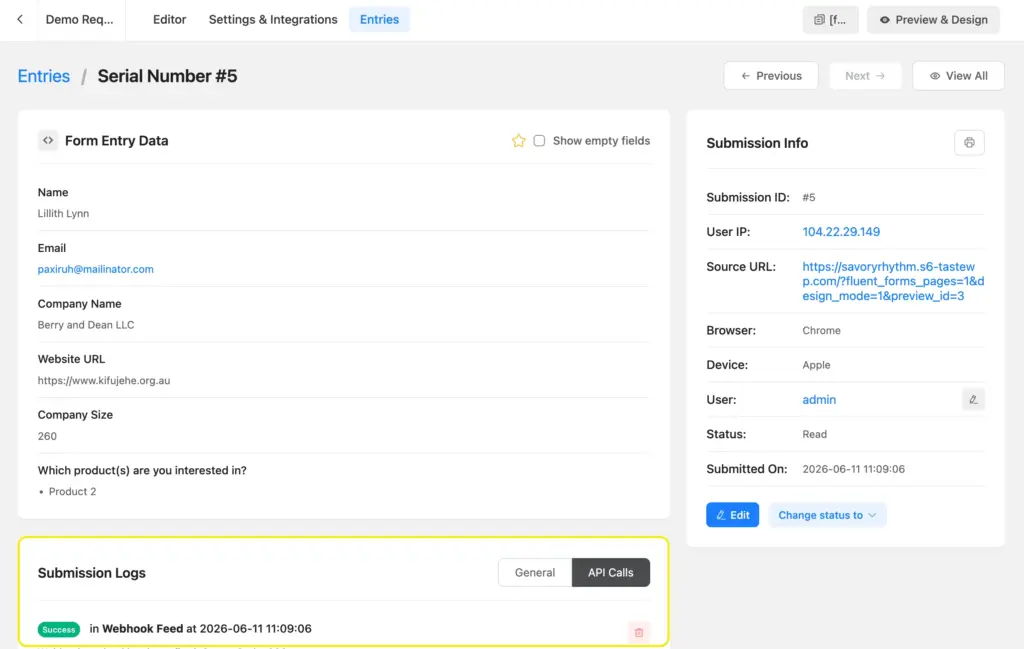Copy form shortcode button
The image size is (1024, 649).
point(831,20)
